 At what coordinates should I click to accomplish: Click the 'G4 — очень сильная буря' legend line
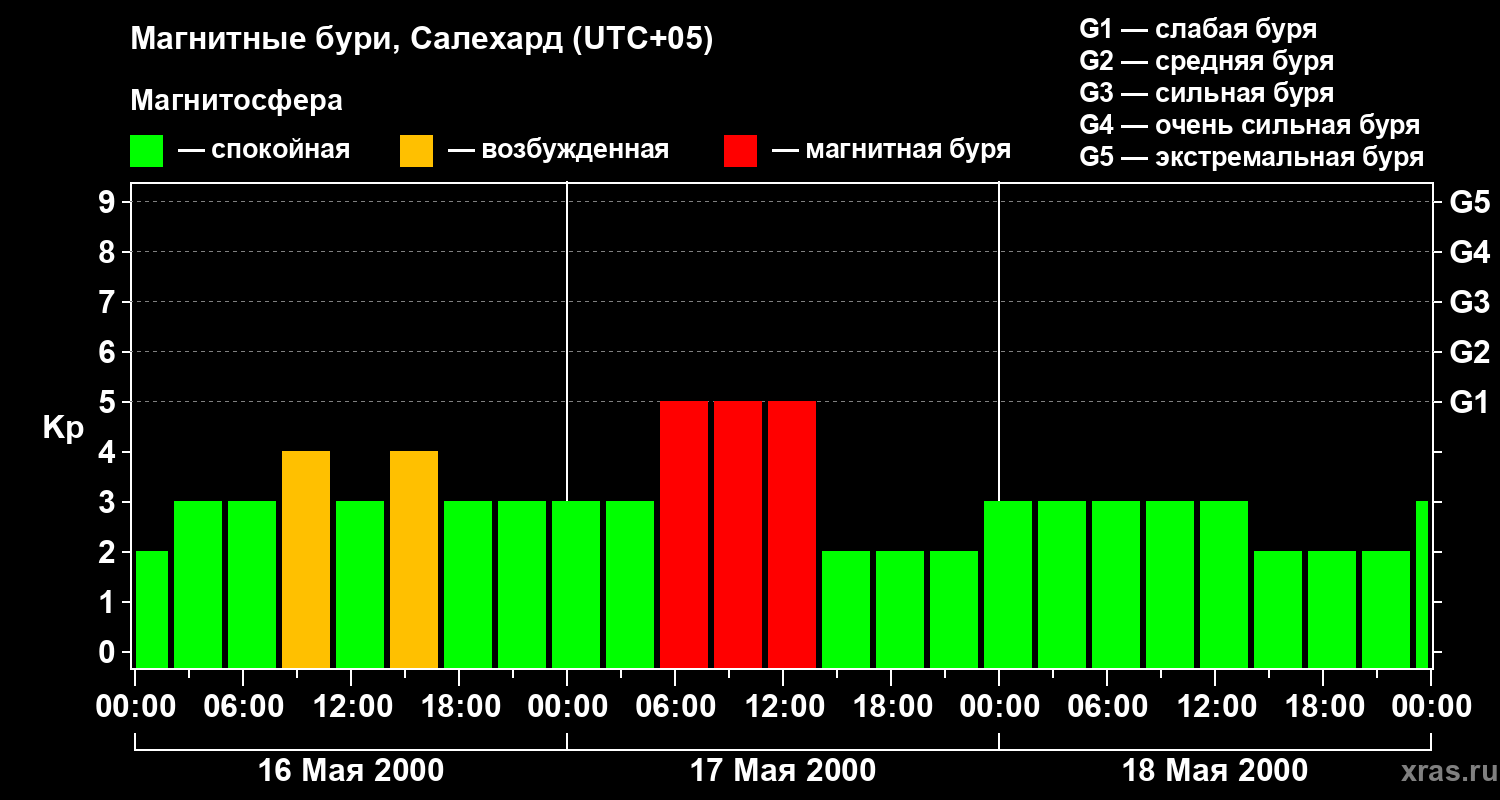tap(1250, 125)
